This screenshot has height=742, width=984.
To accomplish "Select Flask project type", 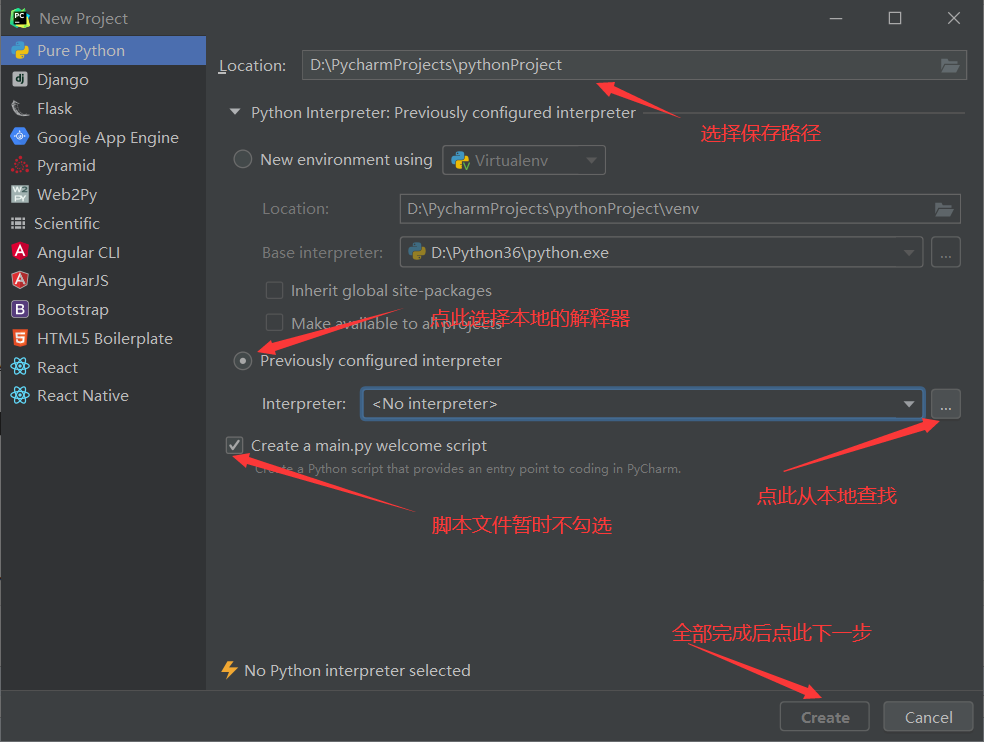I will [104, 109].
